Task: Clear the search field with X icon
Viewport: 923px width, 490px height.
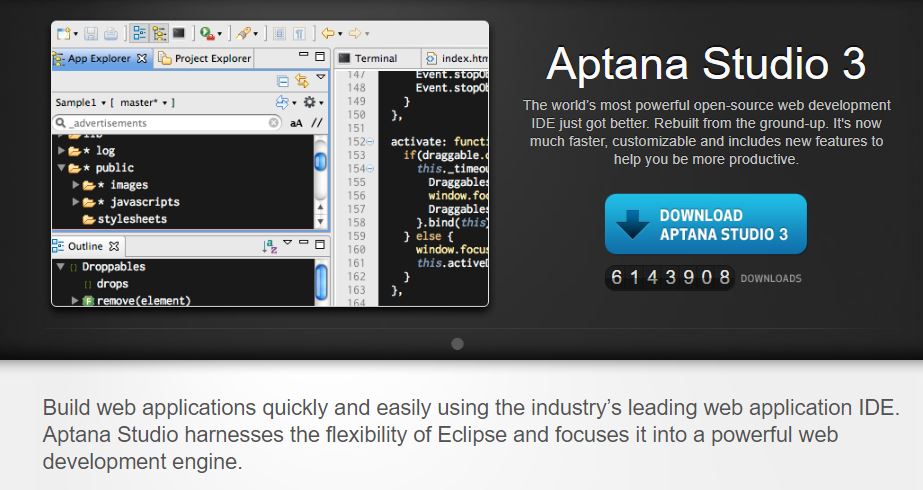Action: 274,122
